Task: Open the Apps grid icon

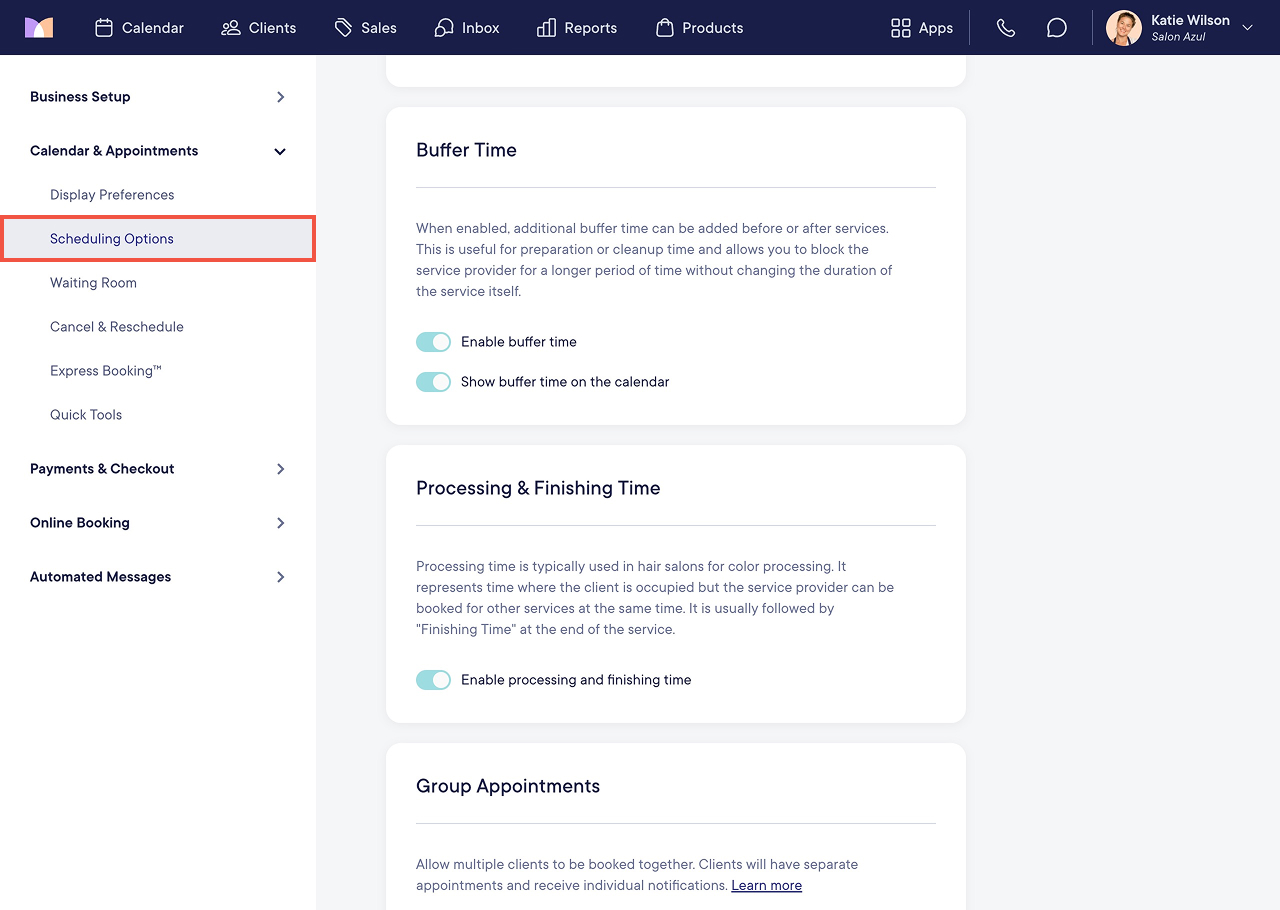Action: (901, 28)
